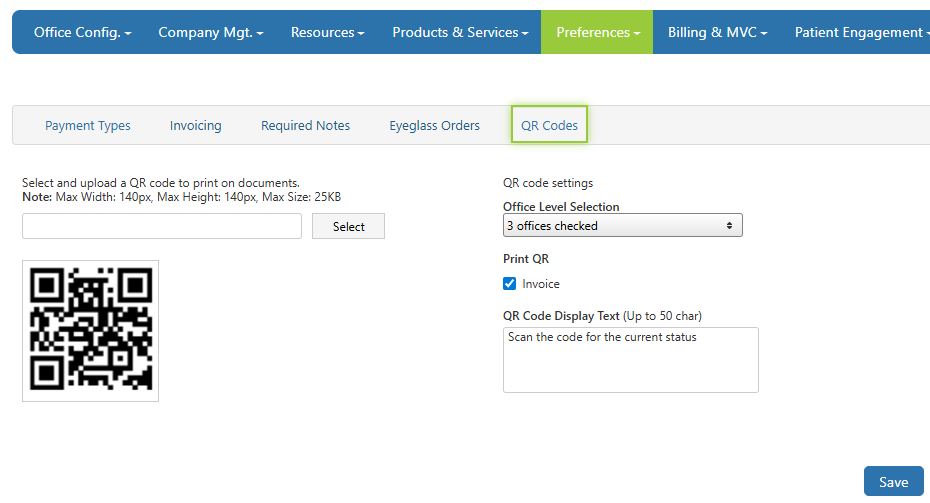Select the Eyeglass Orders tab

coord(434,125)
